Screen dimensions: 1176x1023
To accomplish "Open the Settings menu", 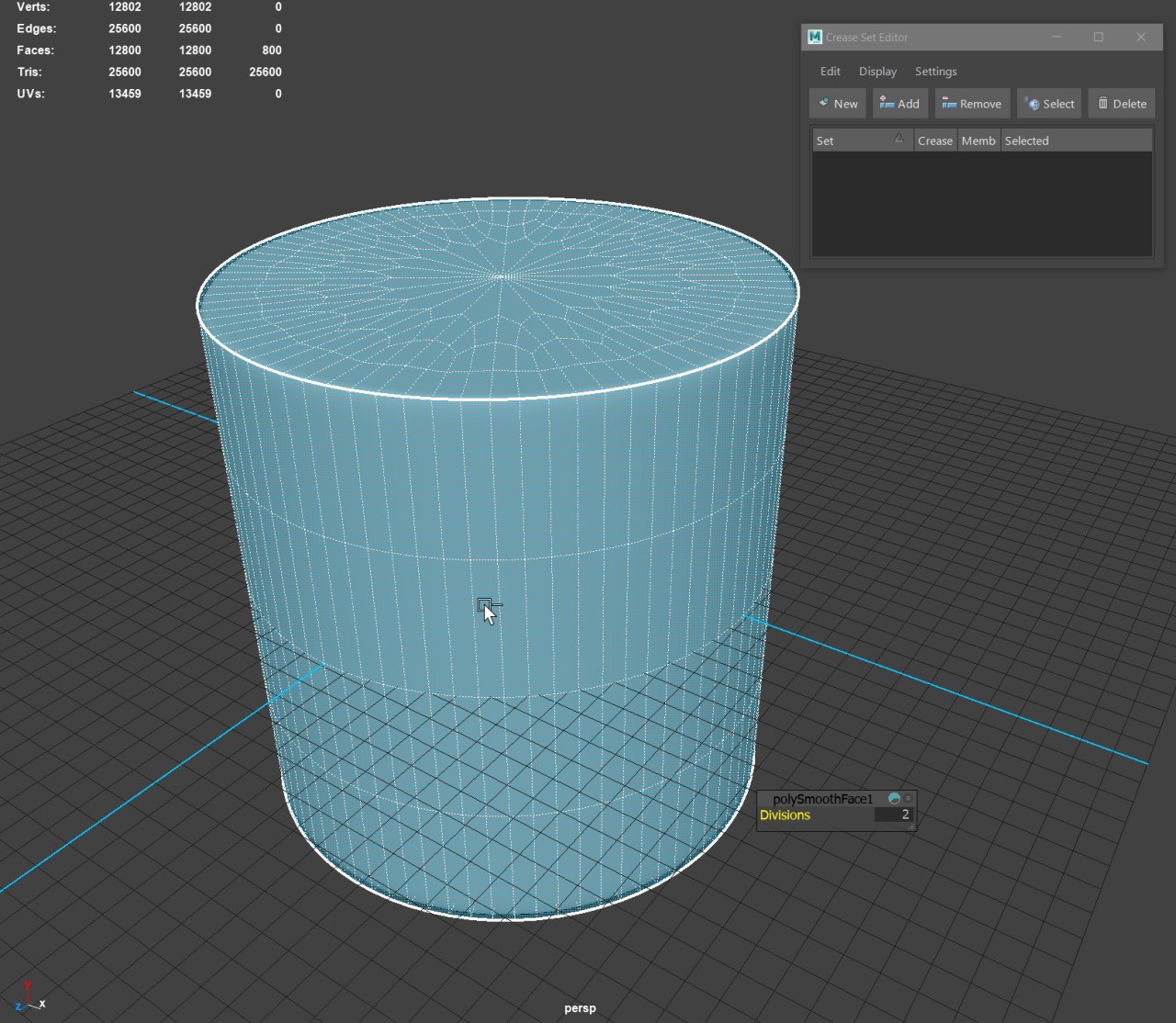I will (x=935, y=71).
